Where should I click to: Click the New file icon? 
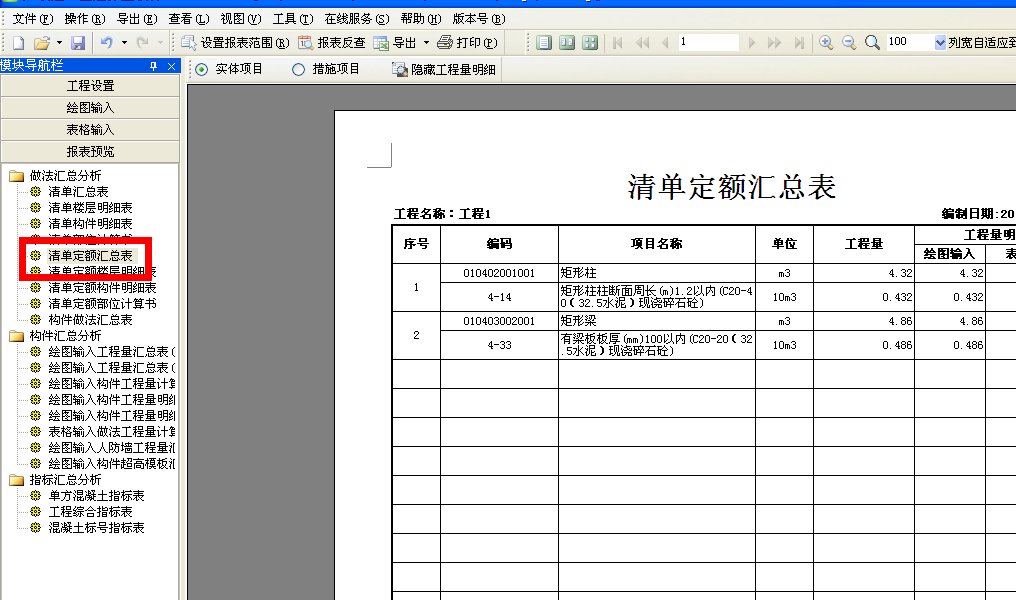click(18, 43)
